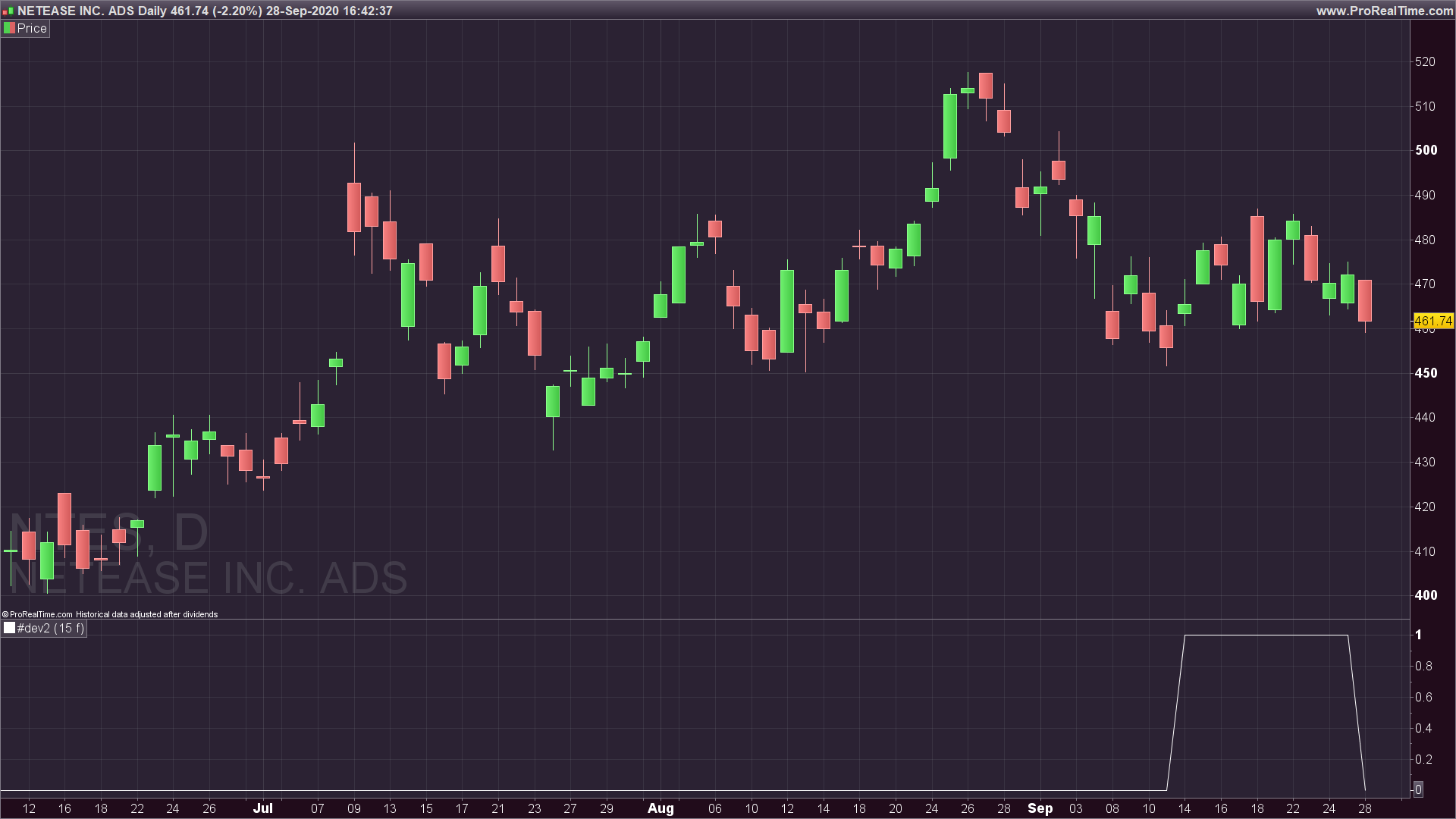Click the 500 level on price axis
The image size is (1456, 819).
(x=1426, y=150)
